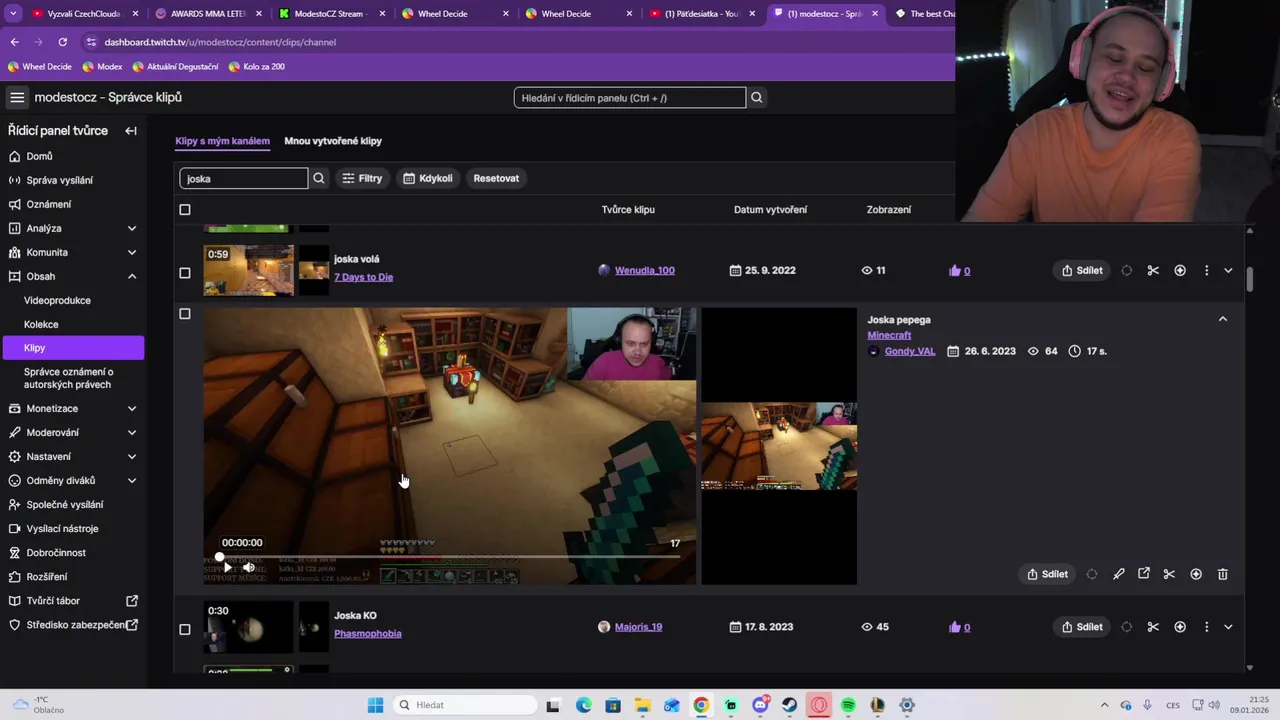Click plus-circle icon in Joska pepega panel
Viewport: 1280px width, 720px height.
(1196, 574)
